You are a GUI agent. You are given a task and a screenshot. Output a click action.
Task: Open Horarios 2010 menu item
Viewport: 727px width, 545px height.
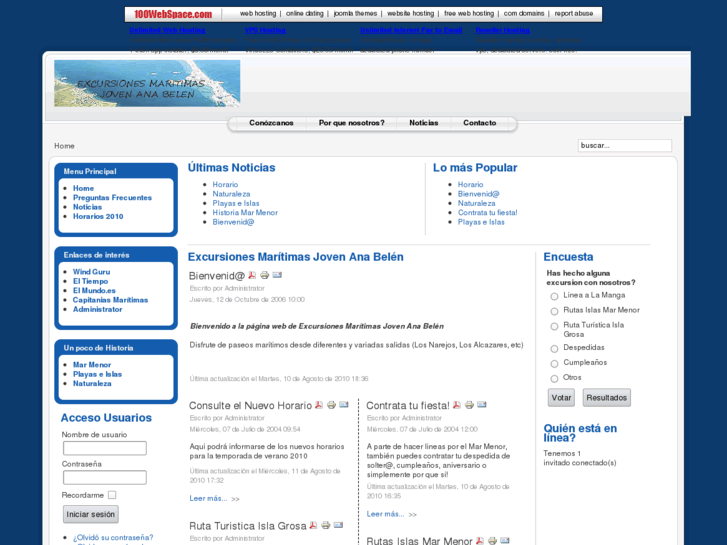click(x=98, y=216)
